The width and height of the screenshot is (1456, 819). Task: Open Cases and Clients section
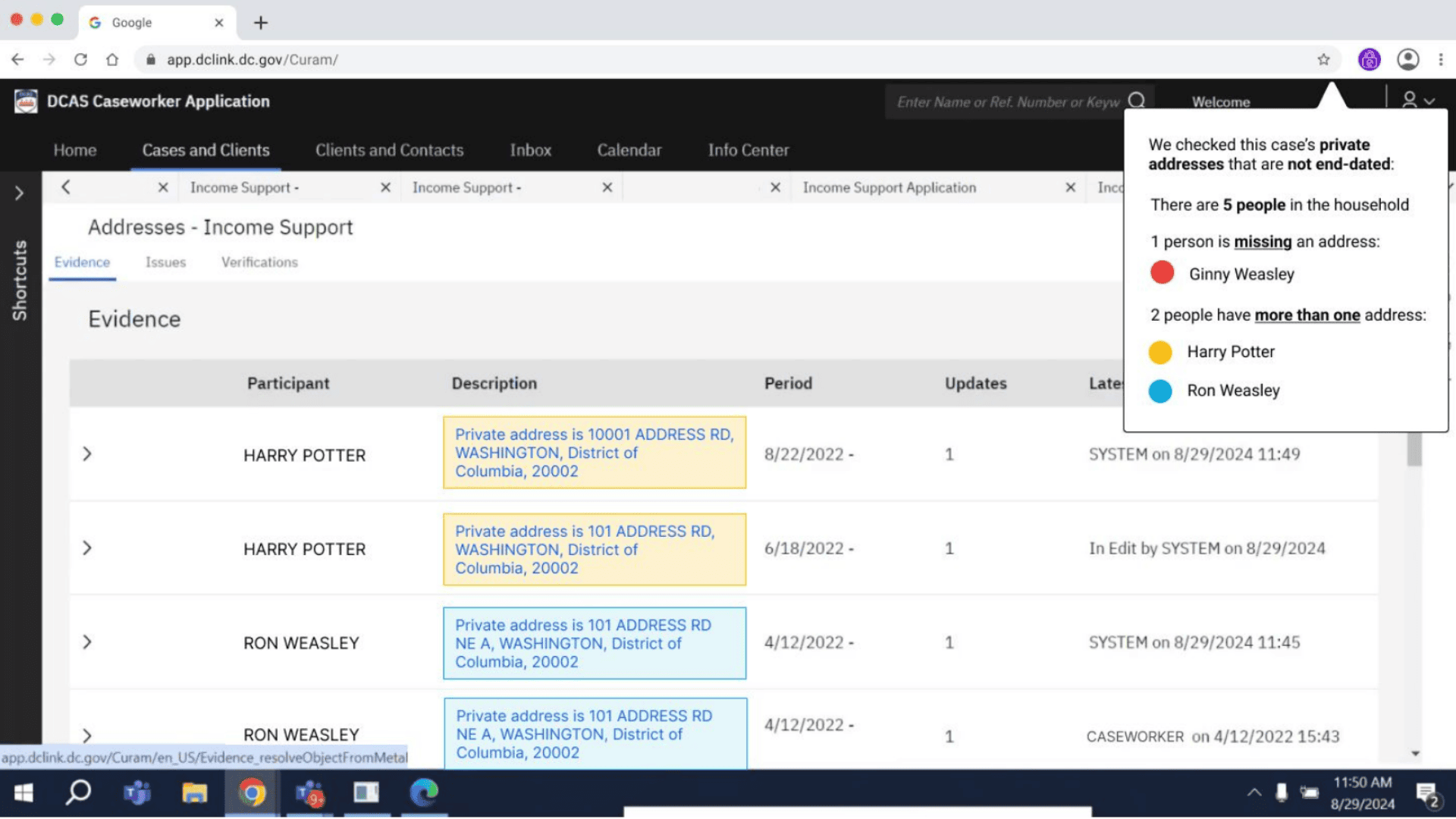[206, 150]
